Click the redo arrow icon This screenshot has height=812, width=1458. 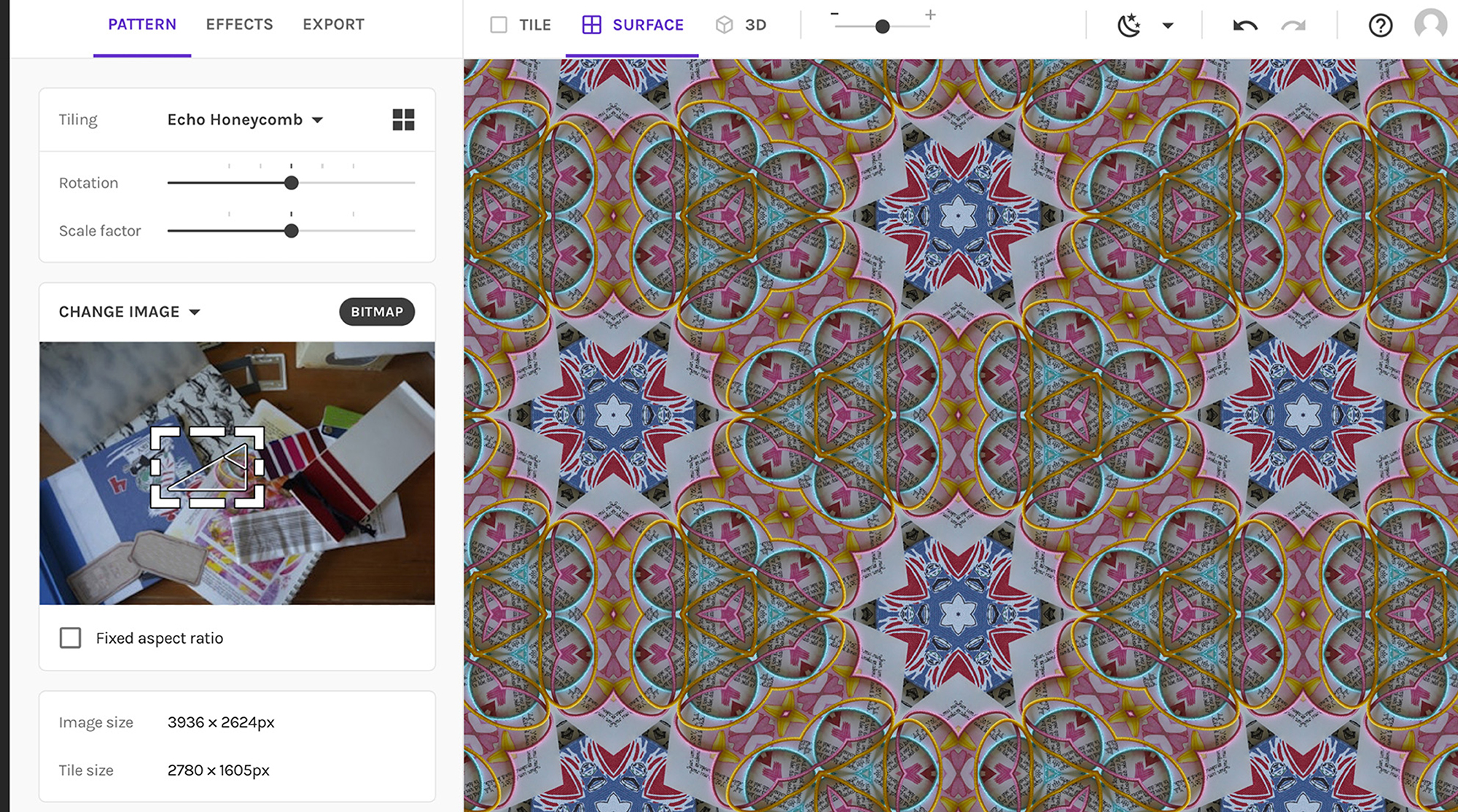pyautogui.click(x=1293, y=26)
